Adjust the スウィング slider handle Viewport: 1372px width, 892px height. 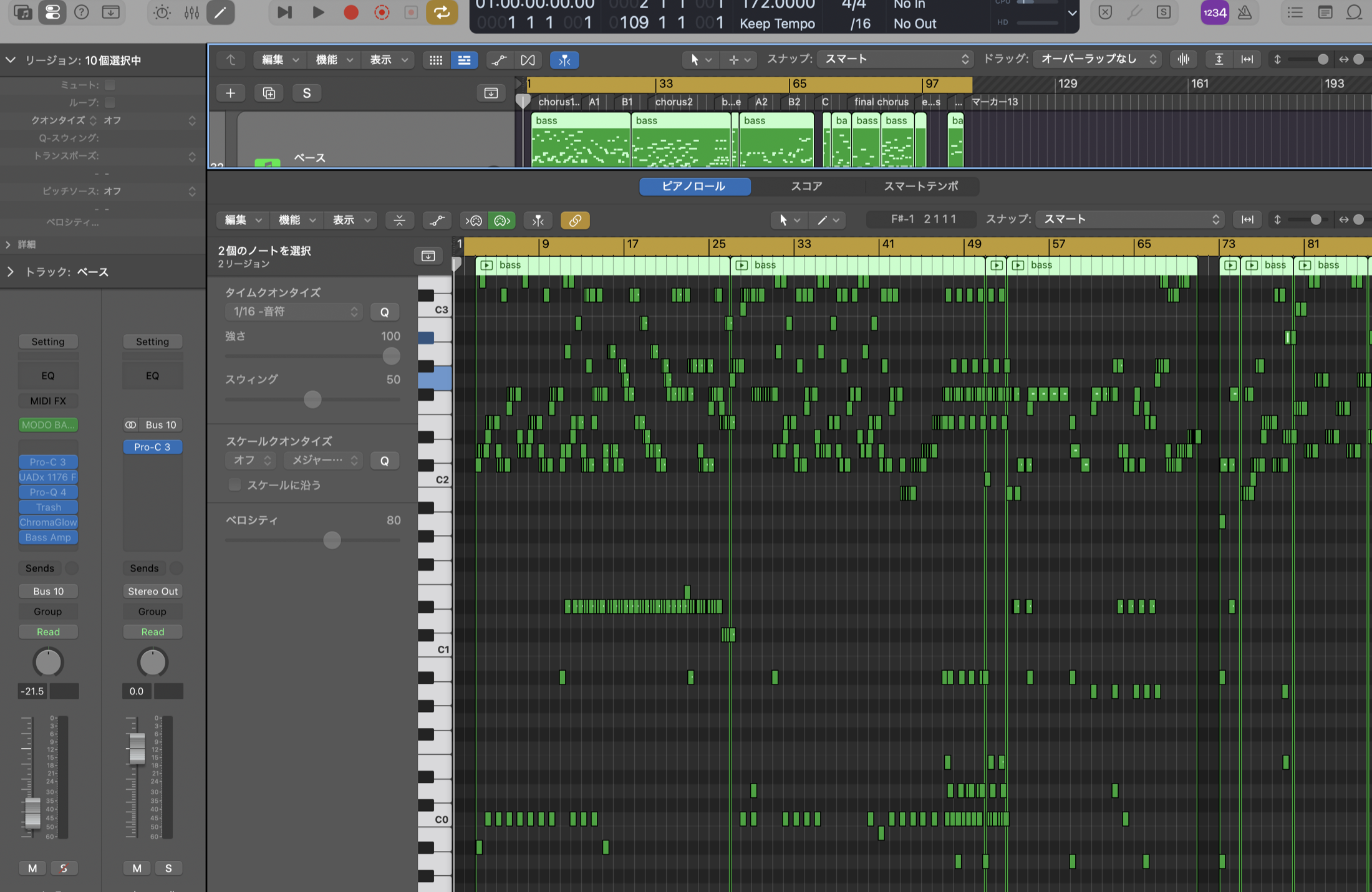[312, 399]
